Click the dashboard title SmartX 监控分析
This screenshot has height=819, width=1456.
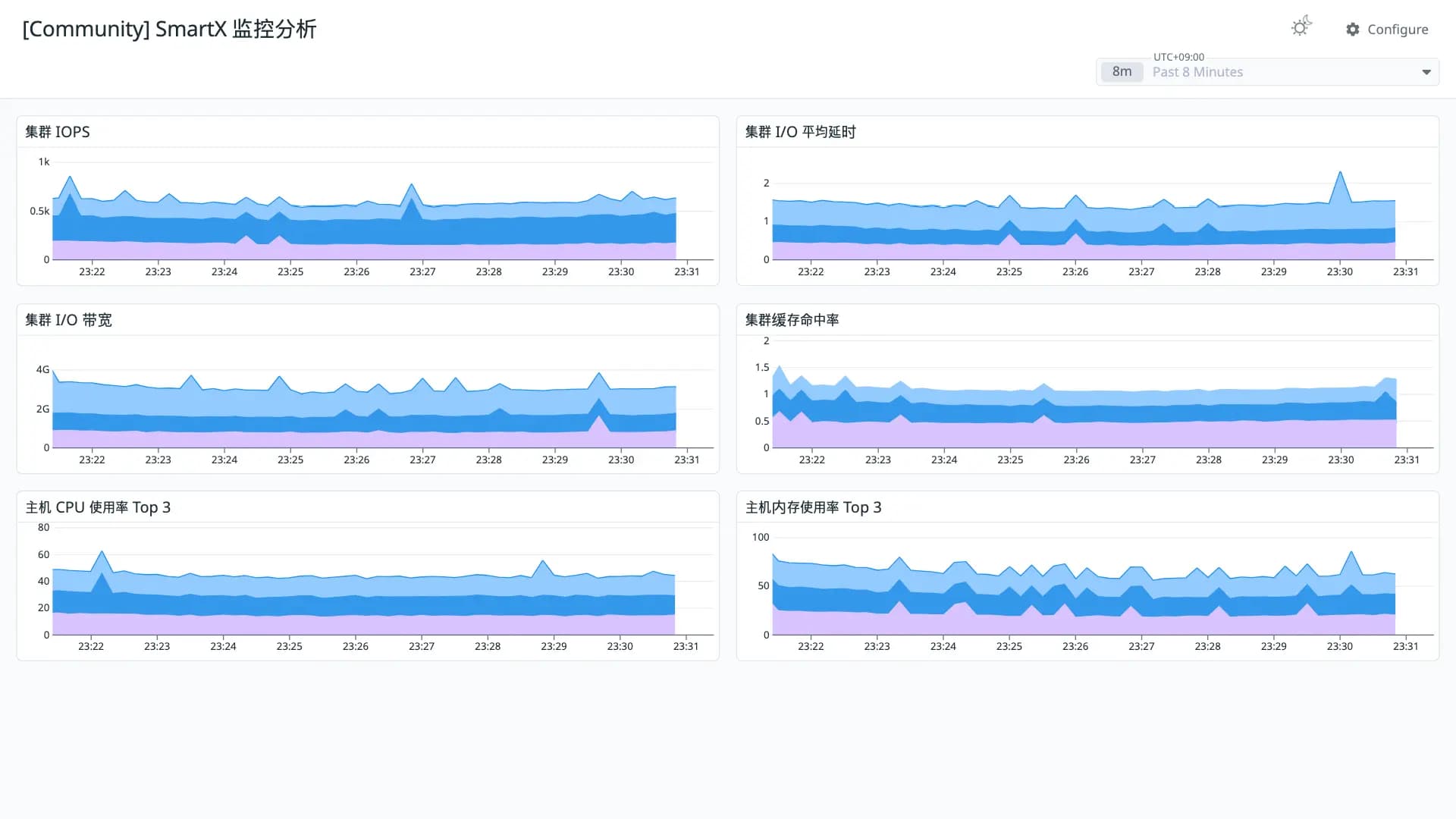236,29
